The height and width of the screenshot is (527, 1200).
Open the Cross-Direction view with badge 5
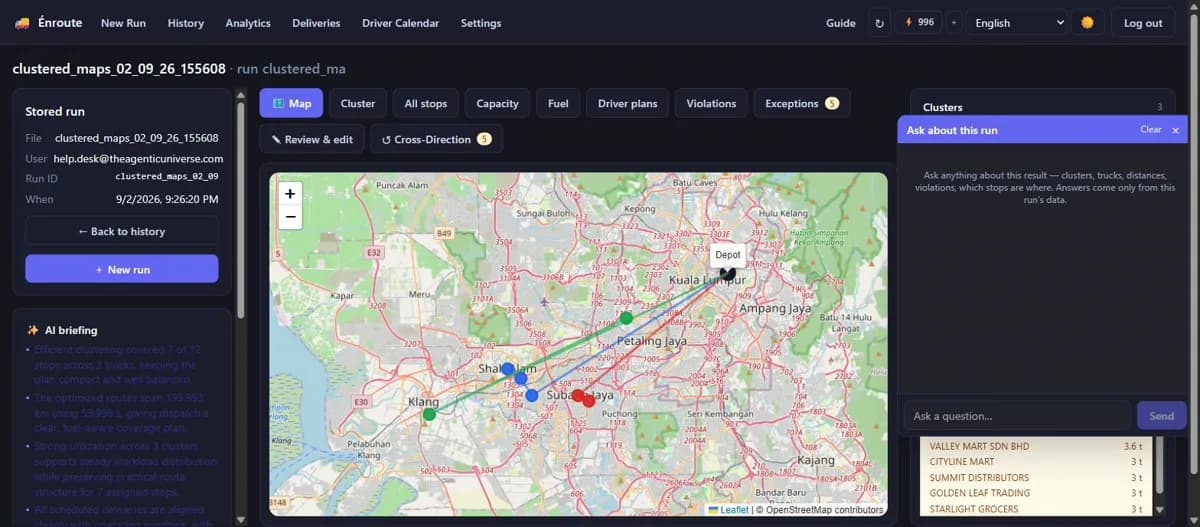tap(436, 139)
